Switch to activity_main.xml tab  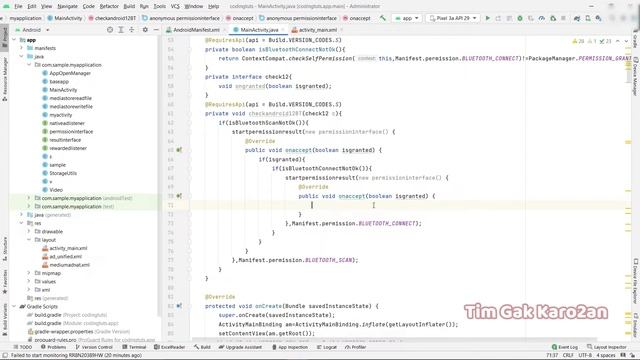click(x=315, y=30)
